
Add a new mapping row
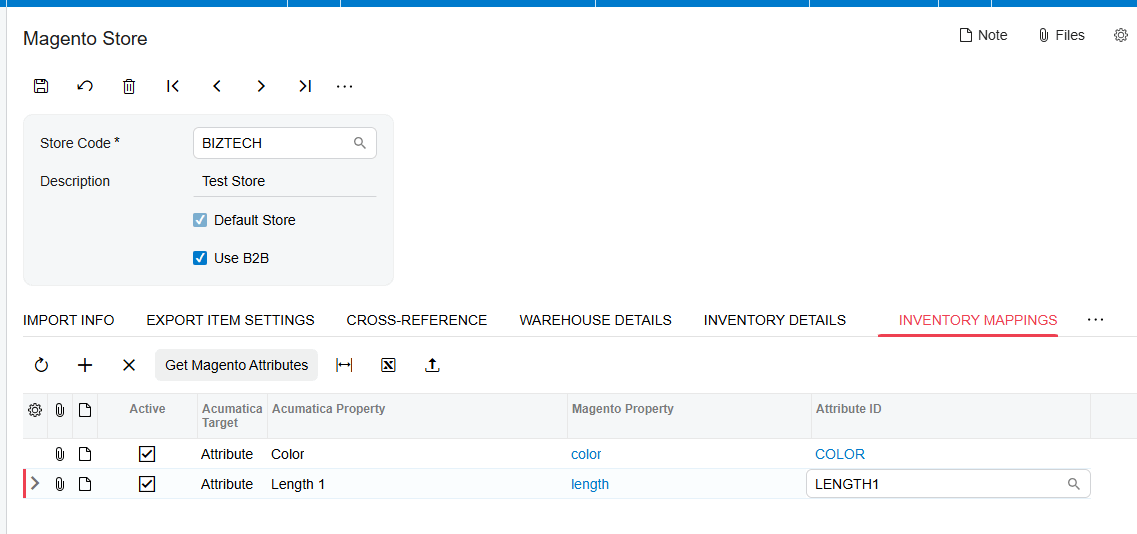click(85, 365)
